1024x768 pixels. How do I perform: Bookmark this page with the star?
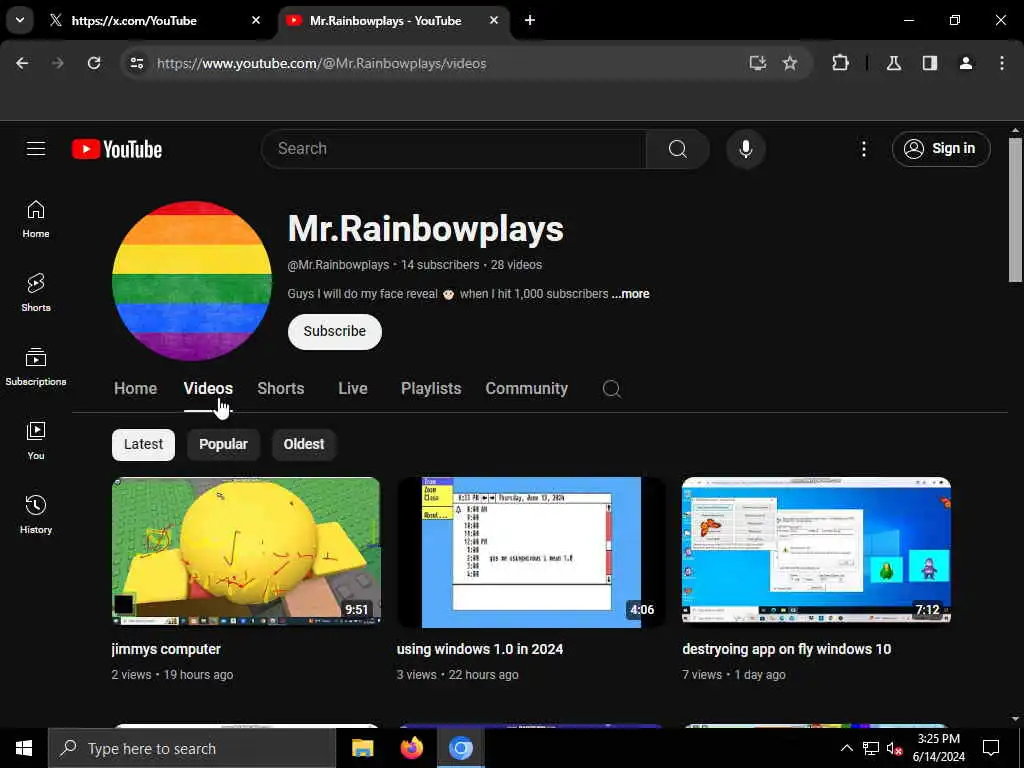coord(790,63)
